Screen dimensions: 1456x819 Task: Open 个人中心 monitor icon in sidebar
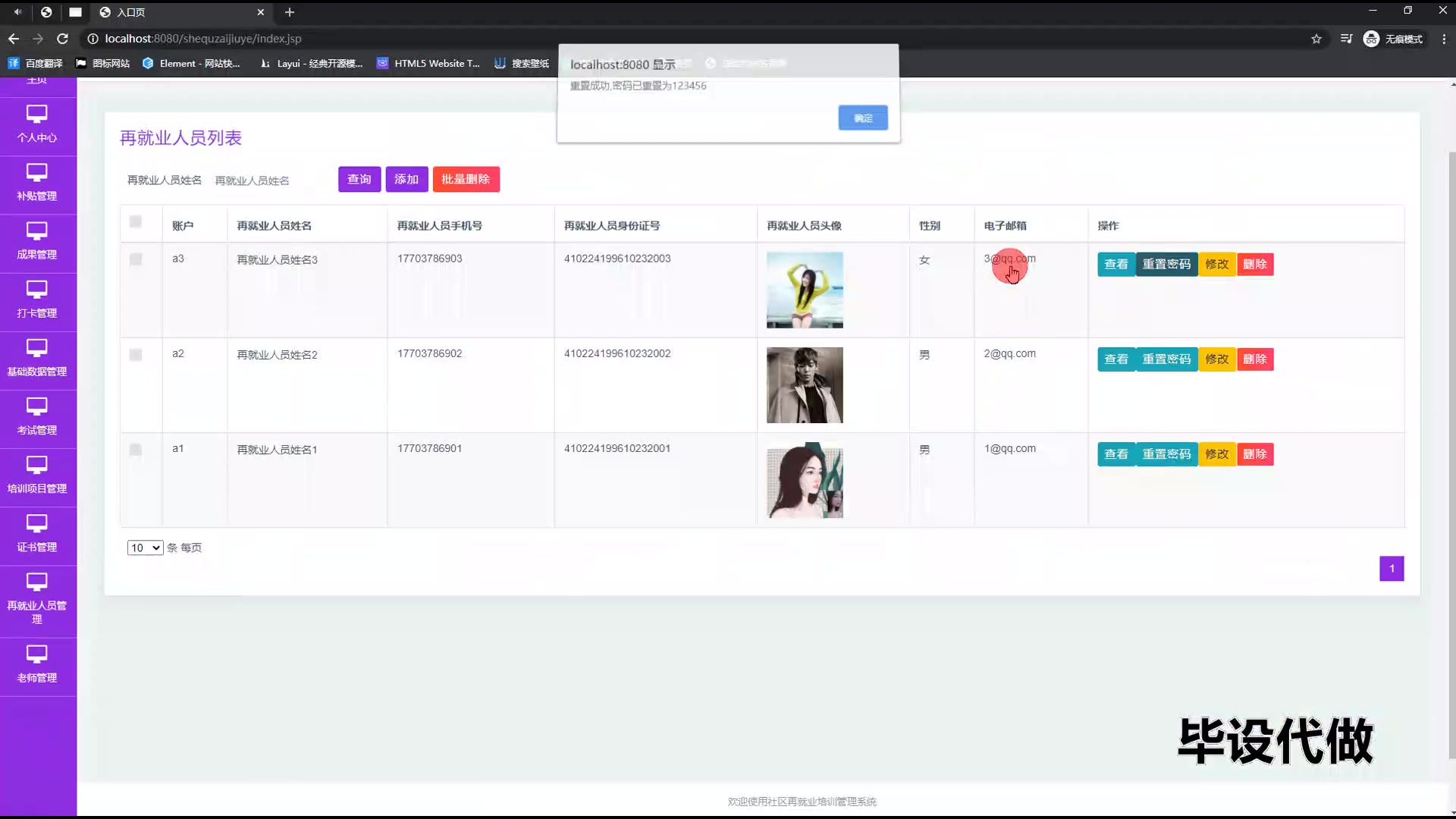click(x=36, y=115)
